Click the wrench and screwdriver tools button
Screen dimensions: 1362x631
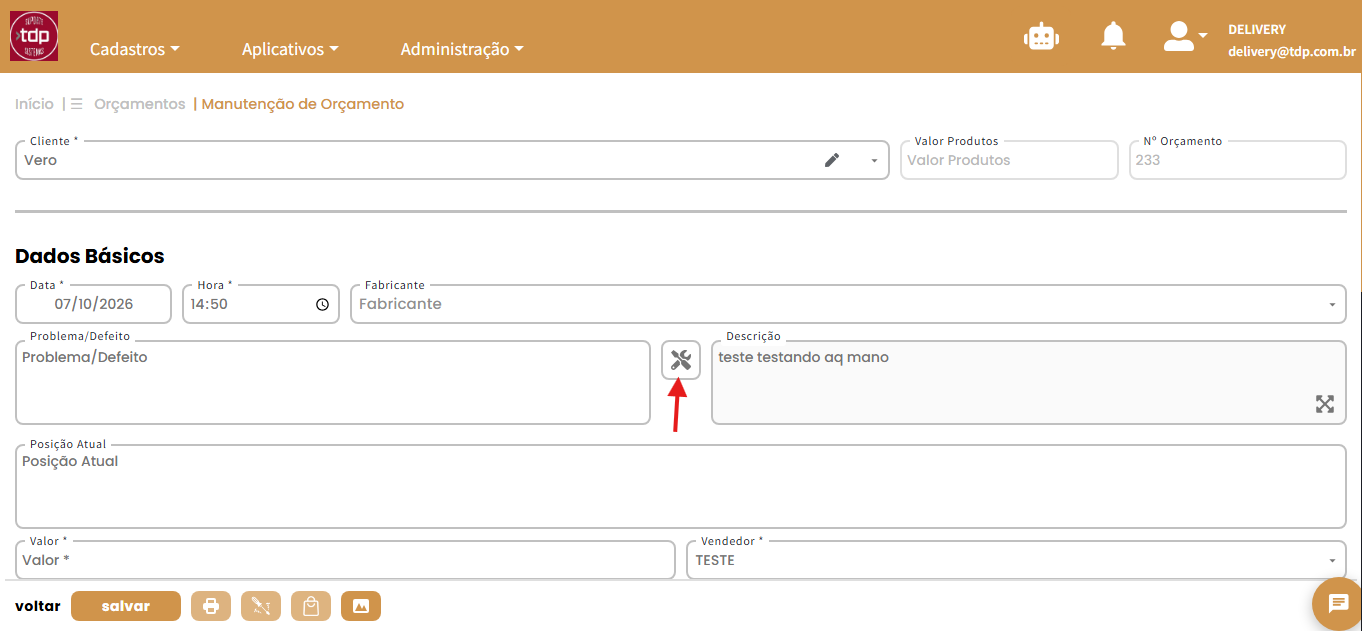[x=681, y=360]
